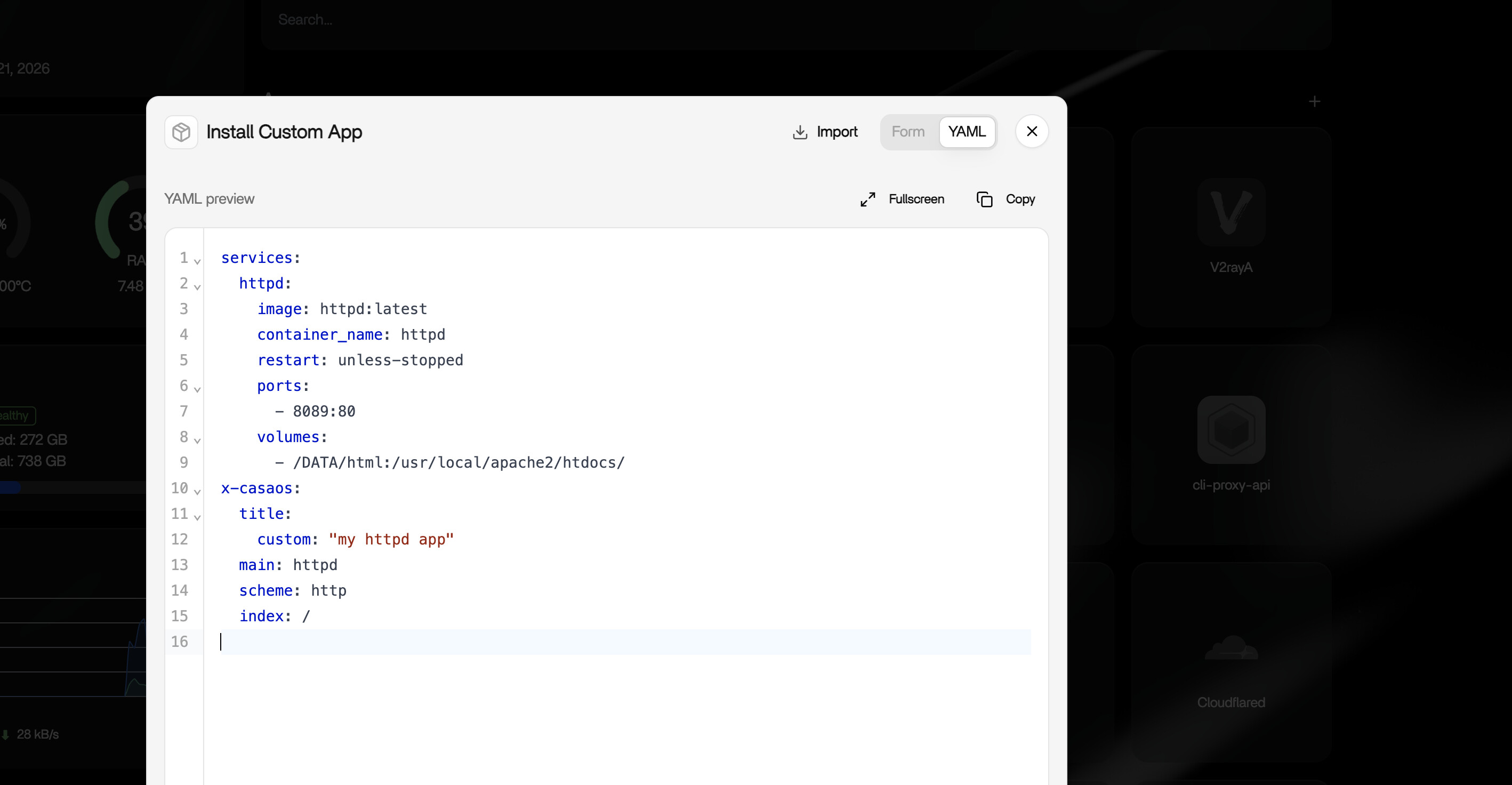Screen dimensions: 1512x785
Task: Click the Copy text button
Action: [x=1020, y=199]
